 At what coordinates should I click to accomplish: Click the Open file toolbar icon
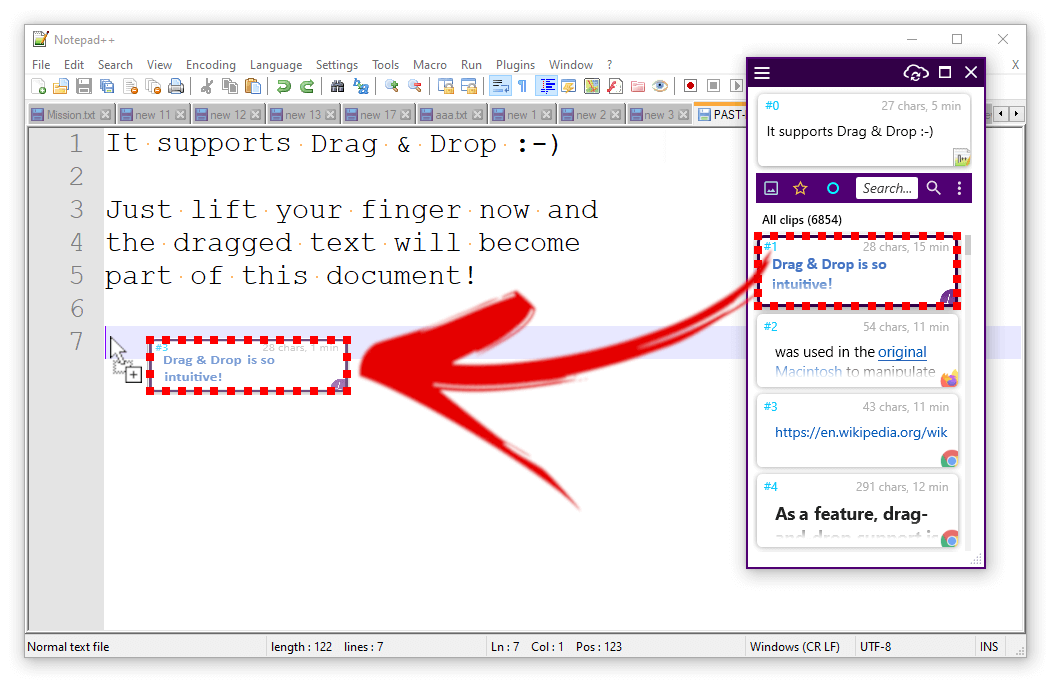click(x=61, y=86)
